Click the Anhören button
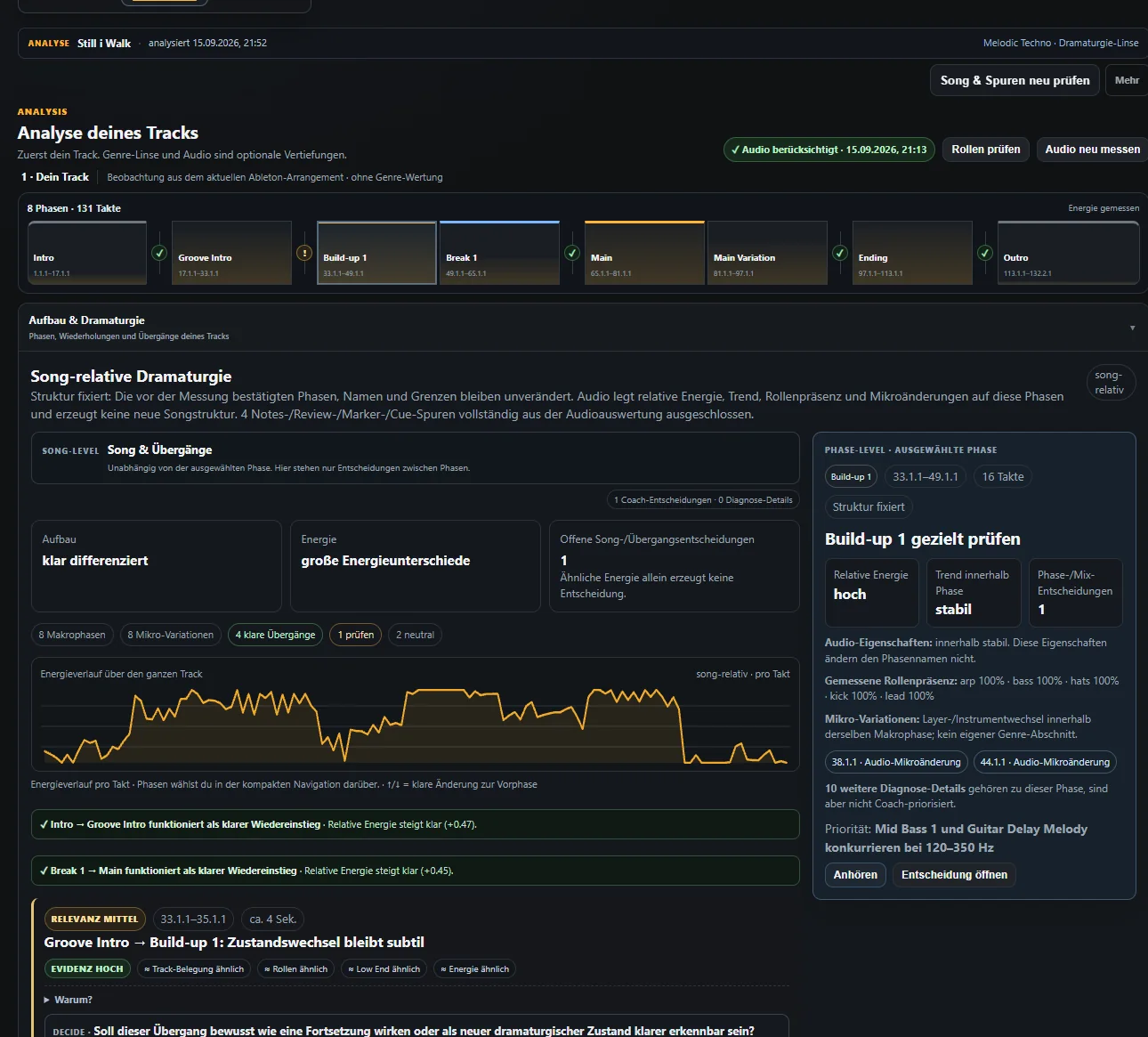Image resolution: width=1148 pixels, height=1037 pixels. 855,875
